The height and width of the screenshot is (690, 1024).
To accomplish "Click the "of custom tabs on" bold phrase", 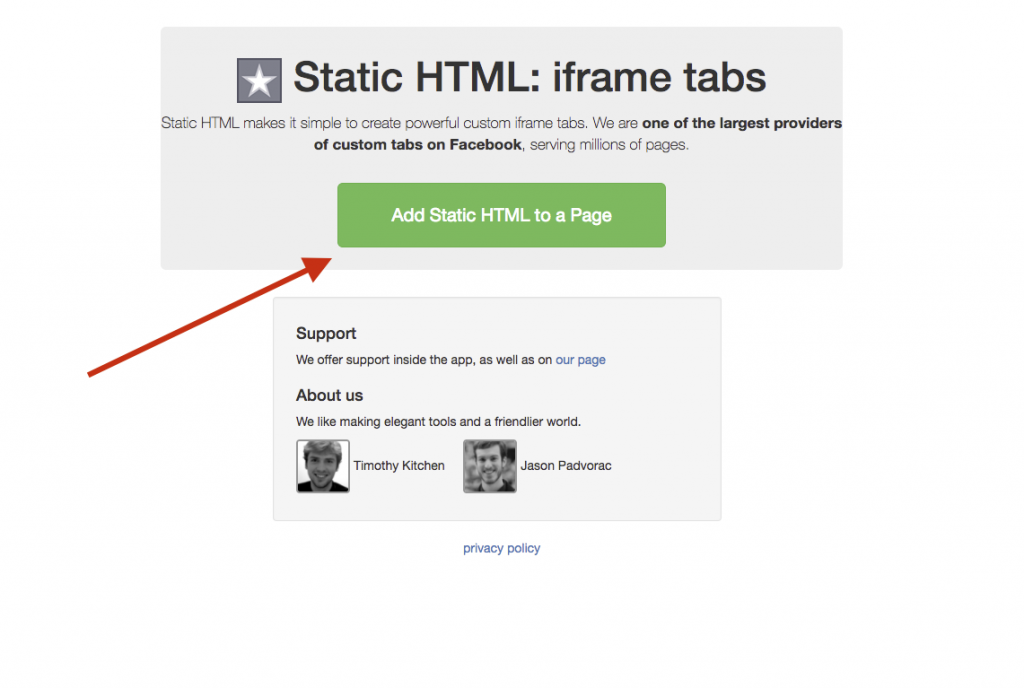I will (379, 145).
